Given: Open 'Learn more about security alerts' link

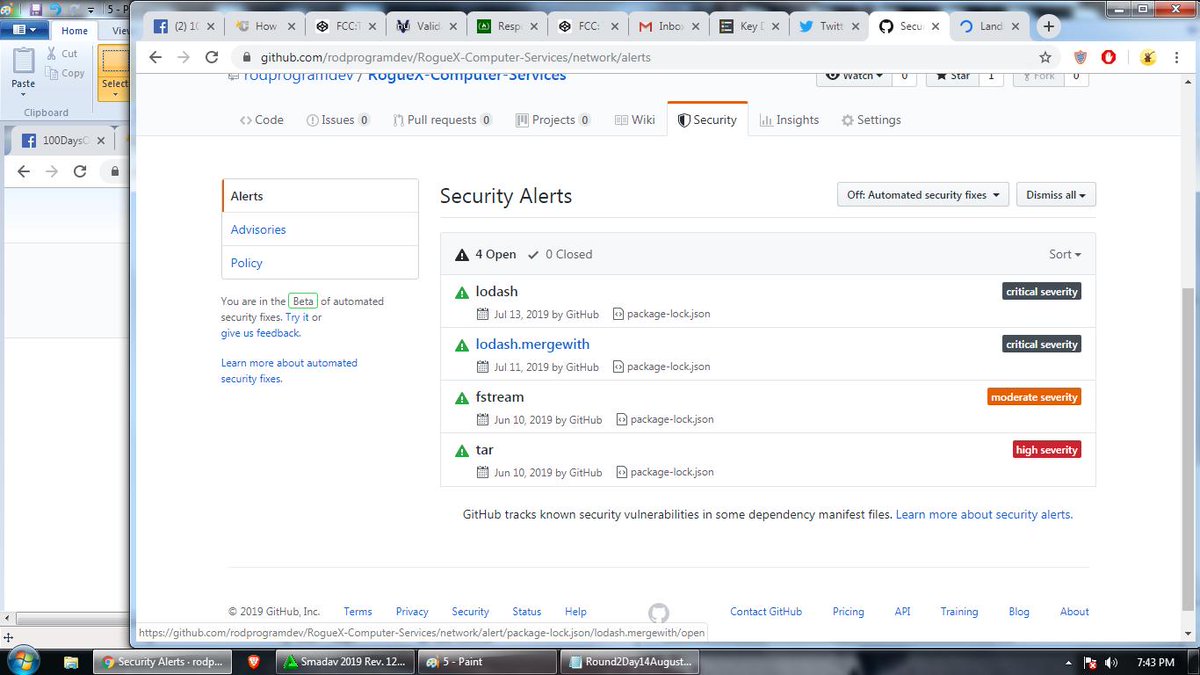Looking at the screenshot, I should [984, 514].
